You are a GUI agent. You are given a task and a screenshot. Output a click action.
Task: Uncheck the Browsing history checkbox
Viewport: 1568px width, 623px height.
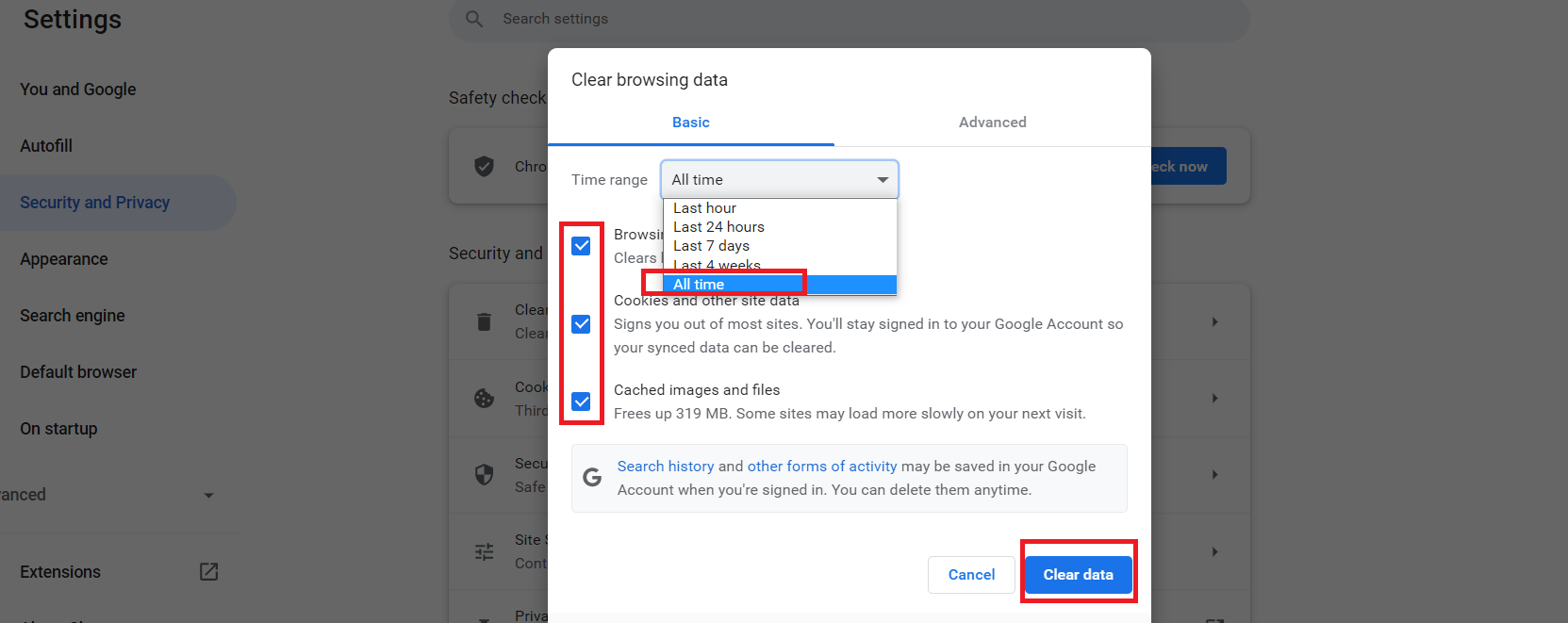[x=581, y=246]
